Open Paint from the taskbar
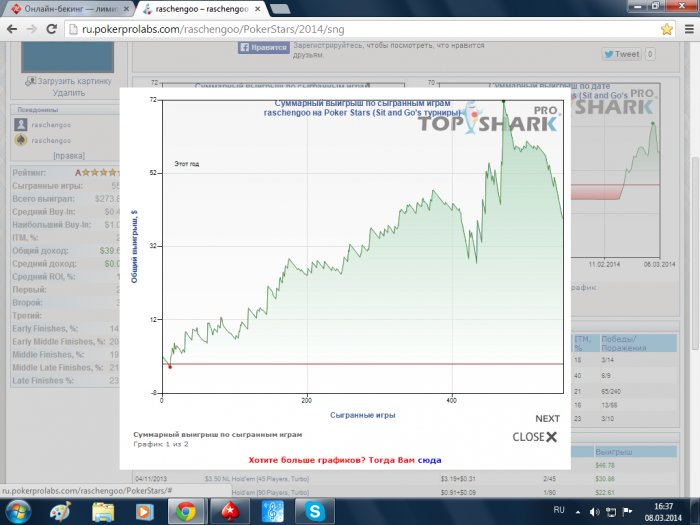700x525 pixels. (60, 512)
